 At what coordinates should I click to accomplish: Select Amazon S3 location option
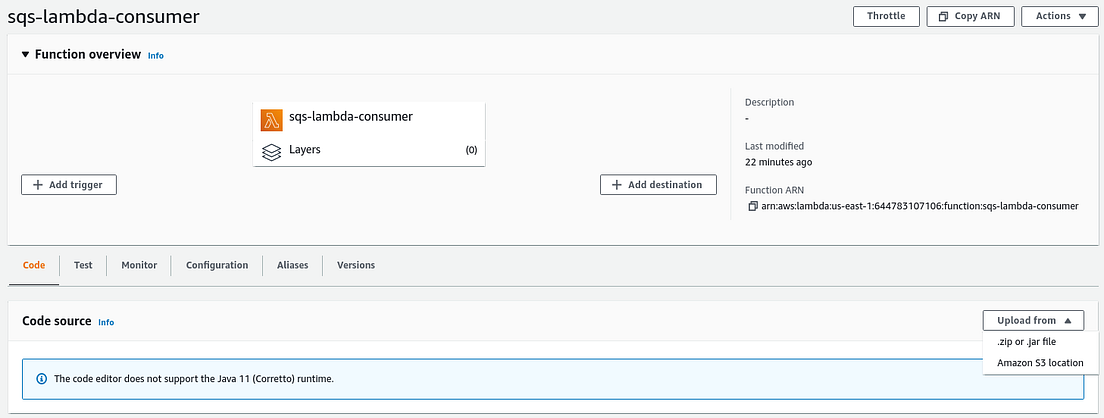(x=1040, y=362)
